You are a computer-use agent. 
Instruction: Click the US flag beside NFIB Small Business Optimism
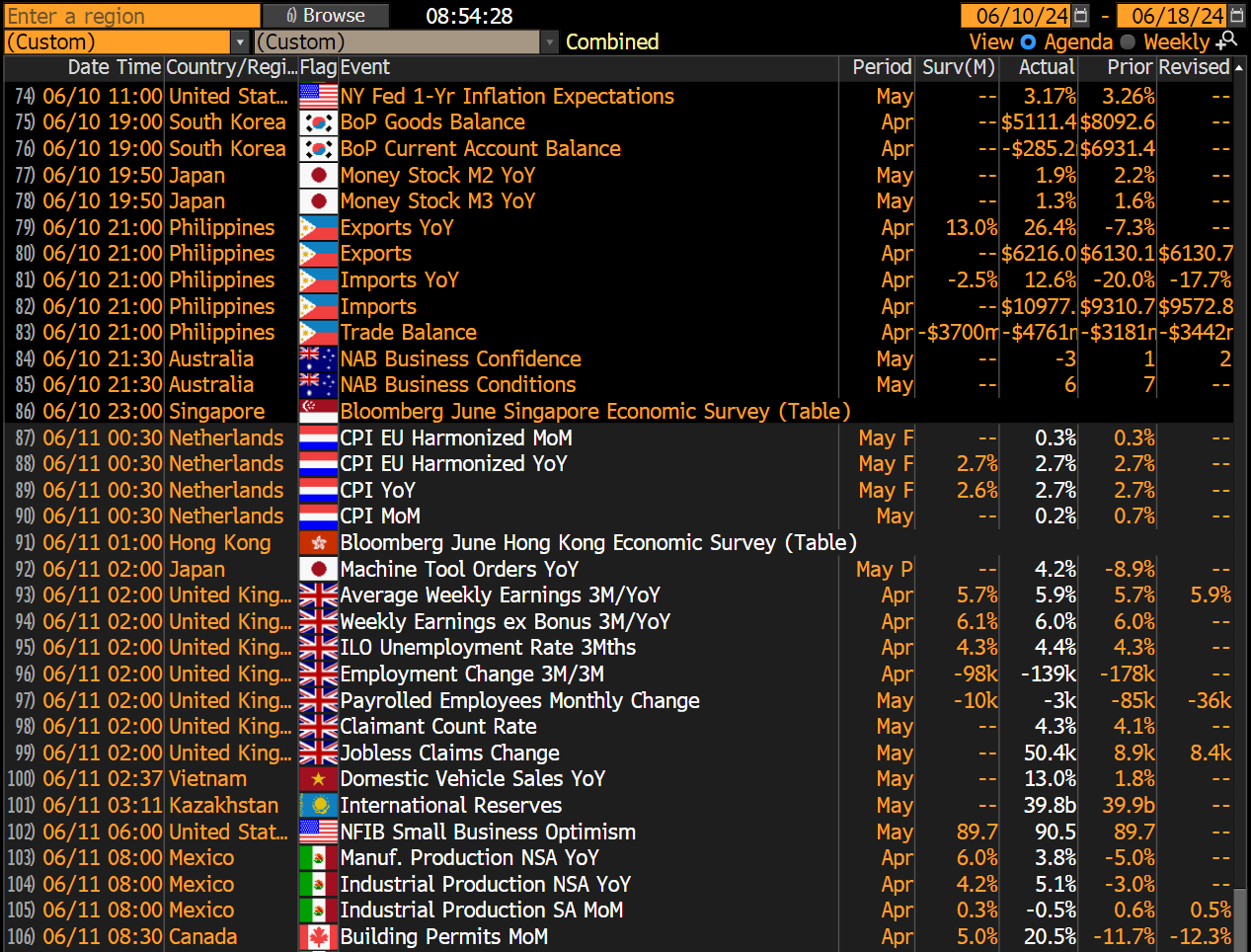click(318, 832)
